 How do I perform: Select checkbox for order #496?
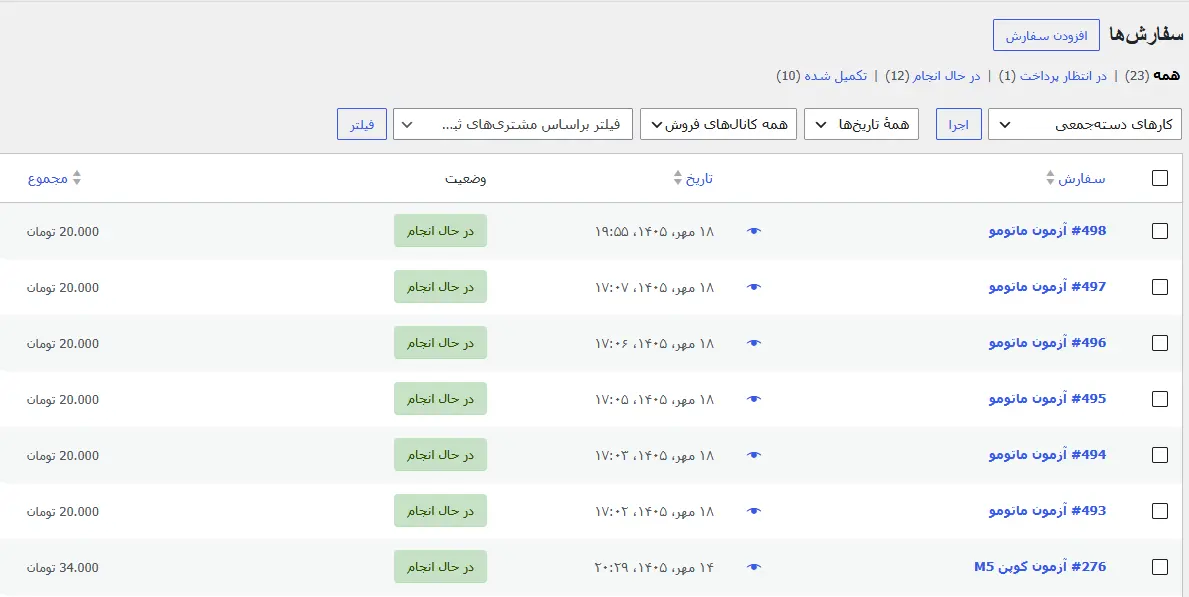1159,344
